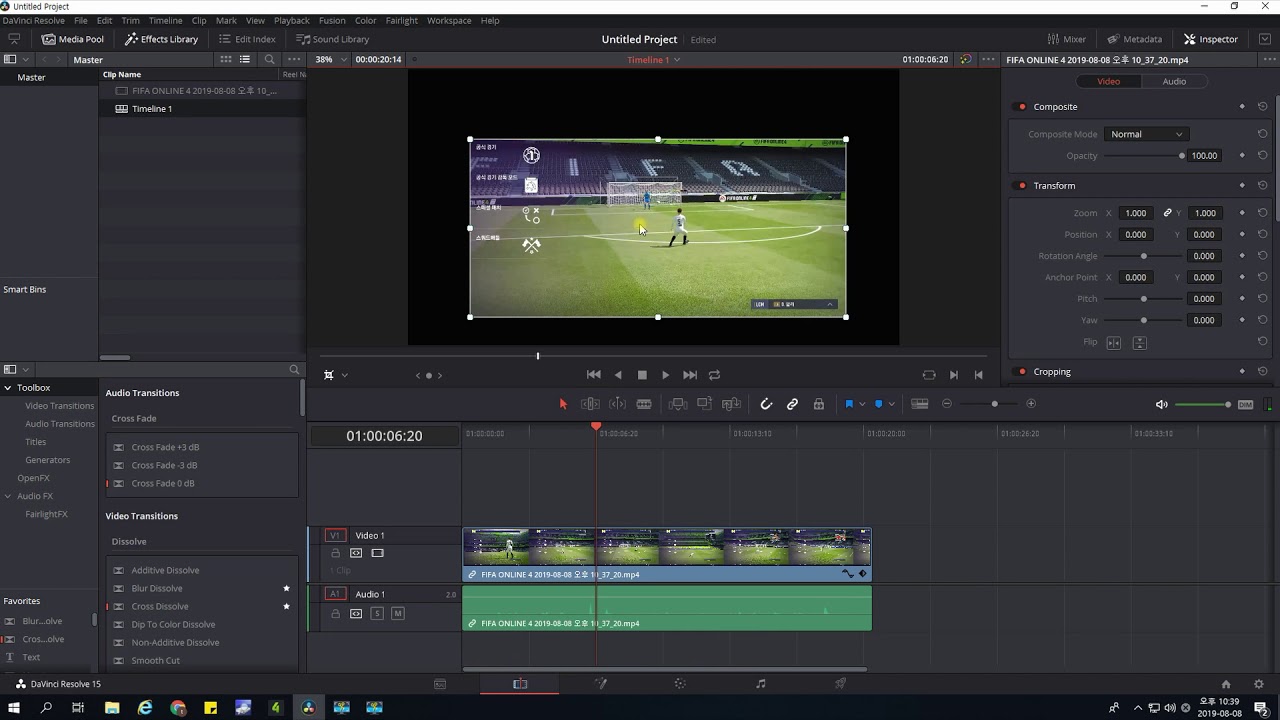This screenshot has width=1280, height=720.
Task: Switch to the Fairlight page icon
Action: click(761, 684)
